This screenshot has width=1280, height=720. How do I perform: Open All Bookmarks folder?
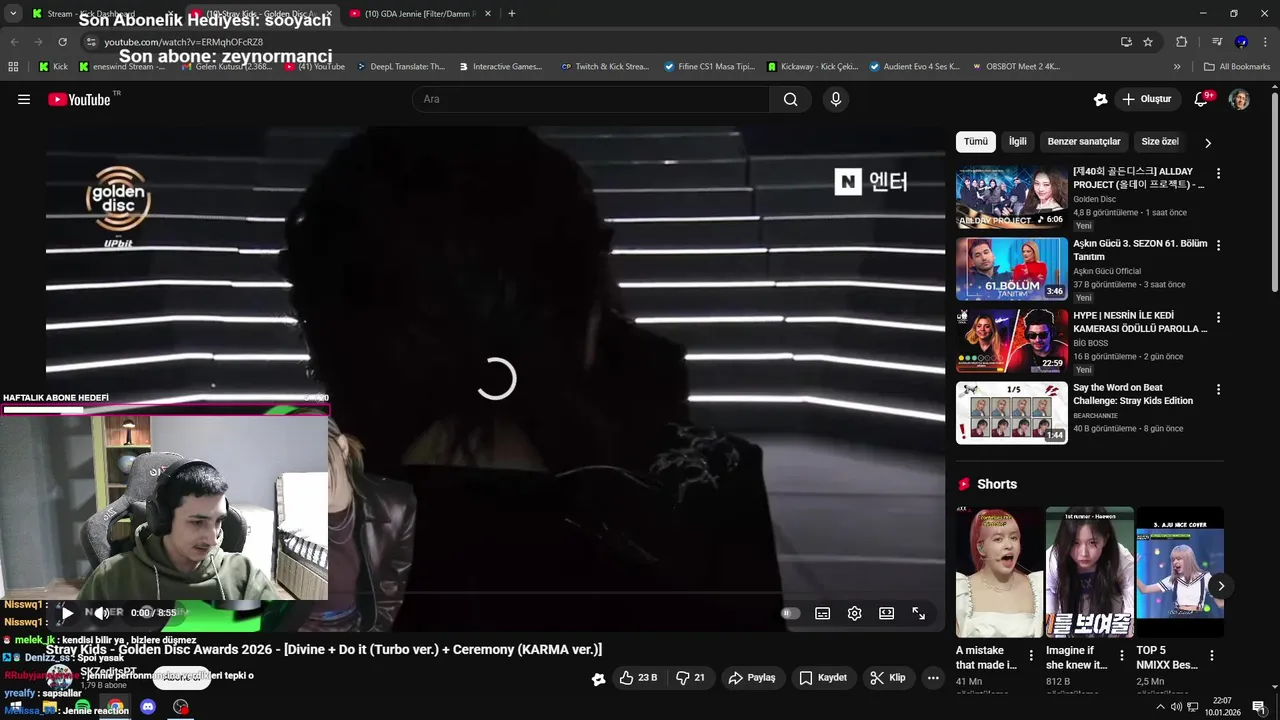click(1237, 67)
